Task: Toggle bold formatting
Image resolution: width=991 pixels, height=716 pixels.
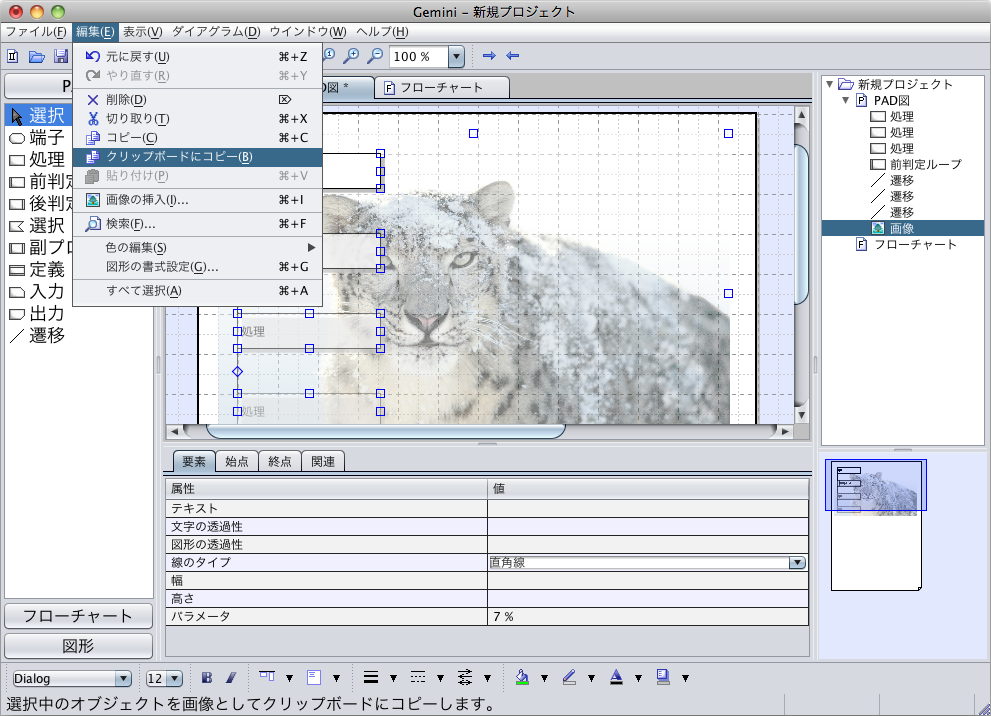Action: [x=207, y=677]
